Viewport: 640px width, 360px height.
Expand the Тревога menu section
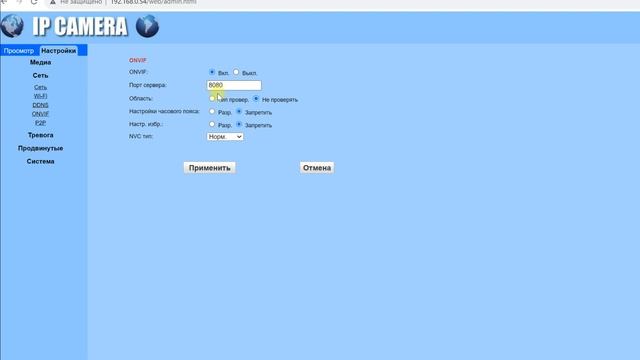(x=40, y=135)
